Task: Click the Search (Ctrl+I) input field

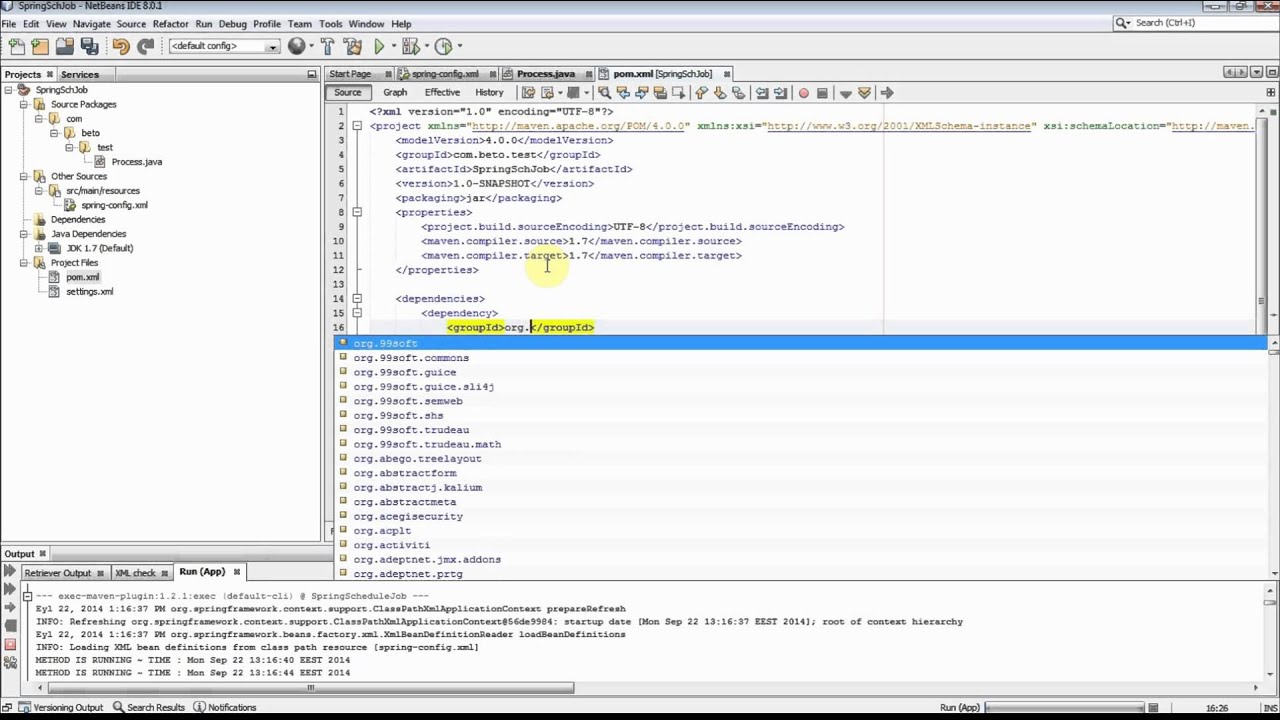Action: tap(1203, 22)
